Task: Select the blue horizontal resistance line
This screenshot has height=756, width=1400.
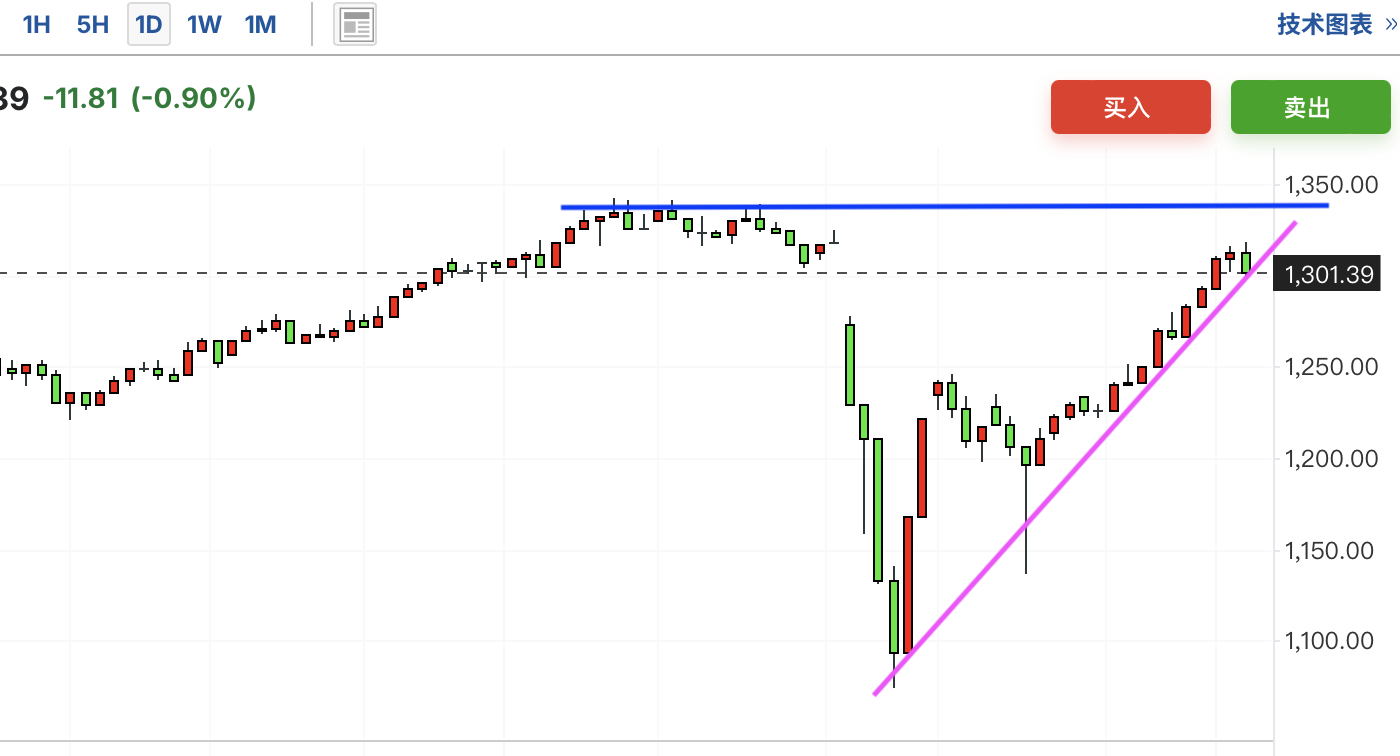Action: [945, 206]
